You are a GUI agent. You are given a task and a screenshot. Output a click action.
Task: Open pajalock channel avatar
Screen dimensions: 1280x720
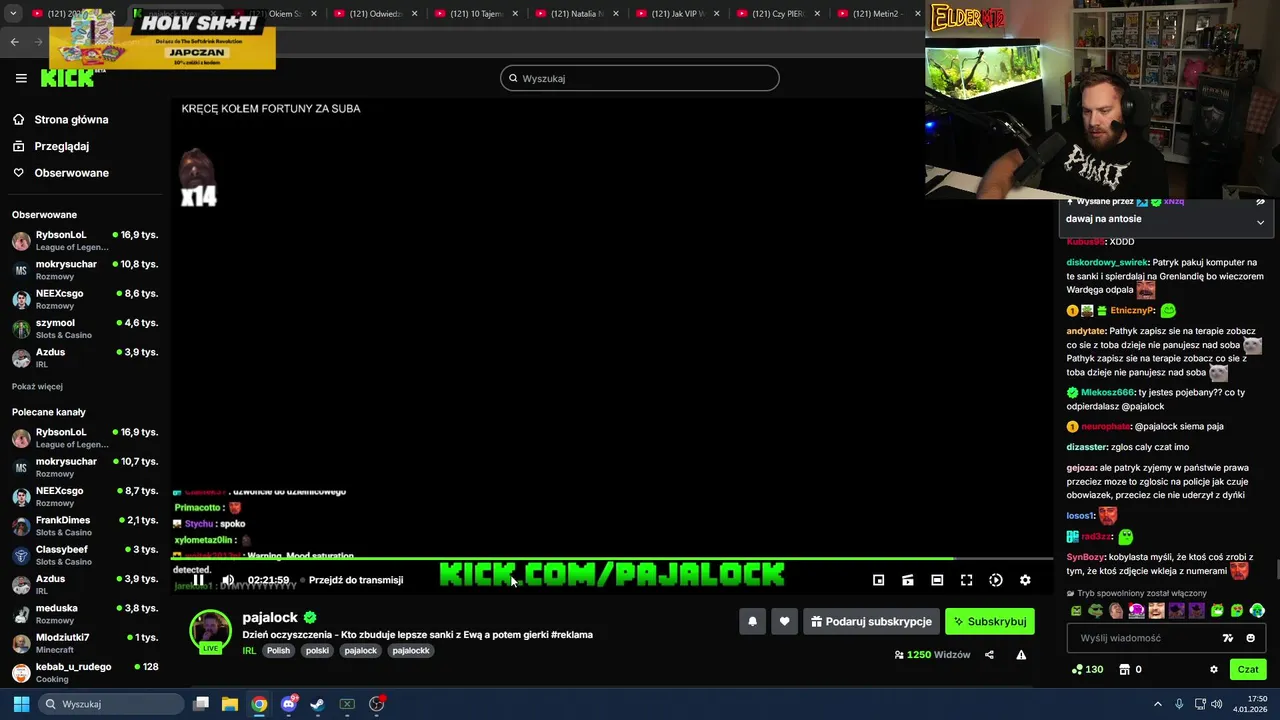pyautogui.click(x=210, y=630)
